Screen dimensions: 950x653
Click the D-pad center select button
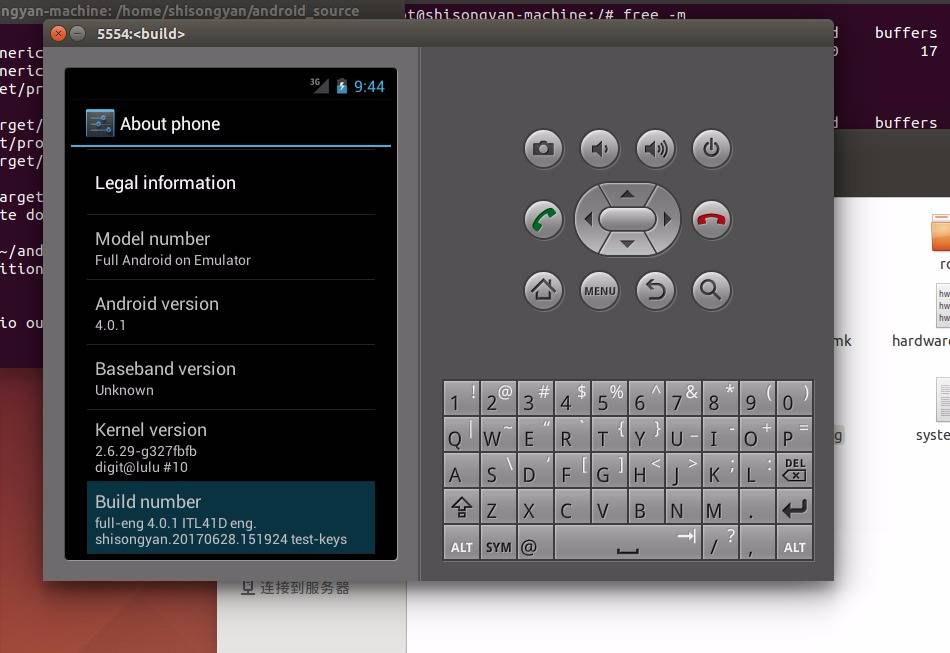pyautogui.click(x=627, y=219)
